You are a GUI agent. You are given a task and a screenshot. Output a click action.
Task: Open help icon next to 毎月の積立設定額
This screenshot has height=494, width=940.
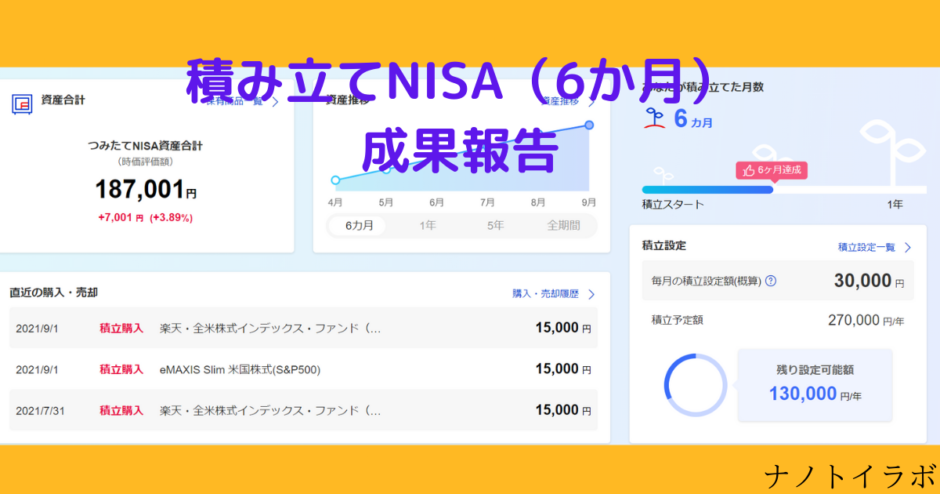tap(771, 281)
